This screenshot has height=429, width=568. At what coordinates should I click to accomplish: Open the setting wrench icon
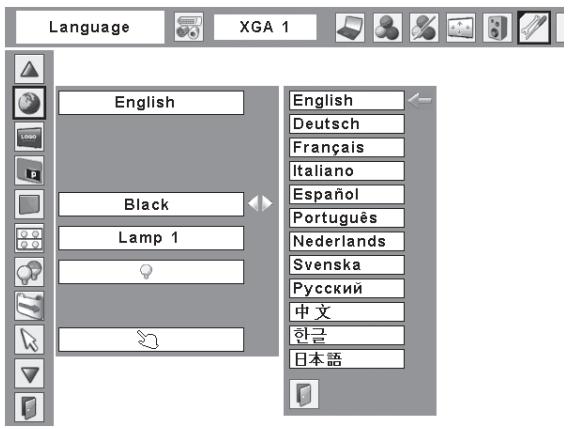[534, 28]
